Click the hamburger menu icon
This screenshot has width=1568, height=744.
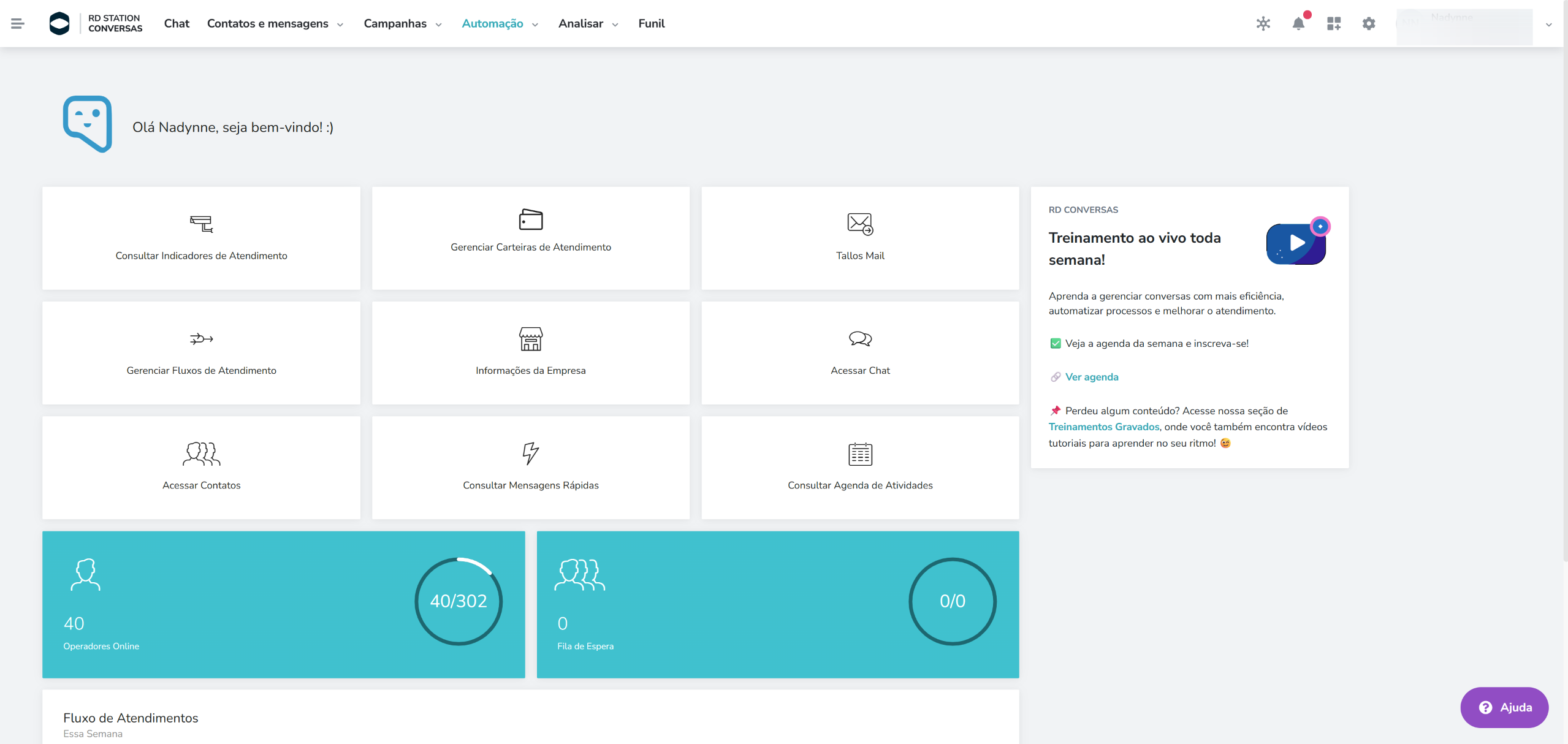tap(18, 23)
